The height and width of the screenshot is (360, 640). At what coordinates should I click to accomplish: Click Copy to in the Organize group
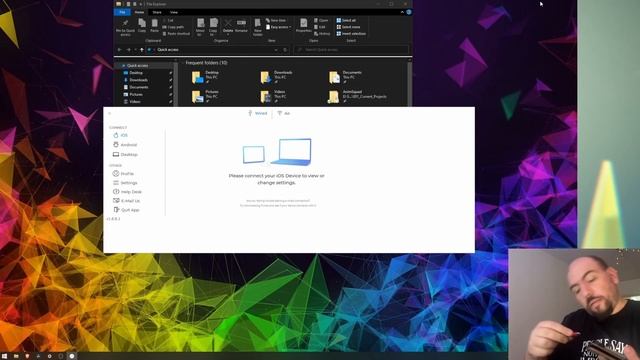click(213, 27)
